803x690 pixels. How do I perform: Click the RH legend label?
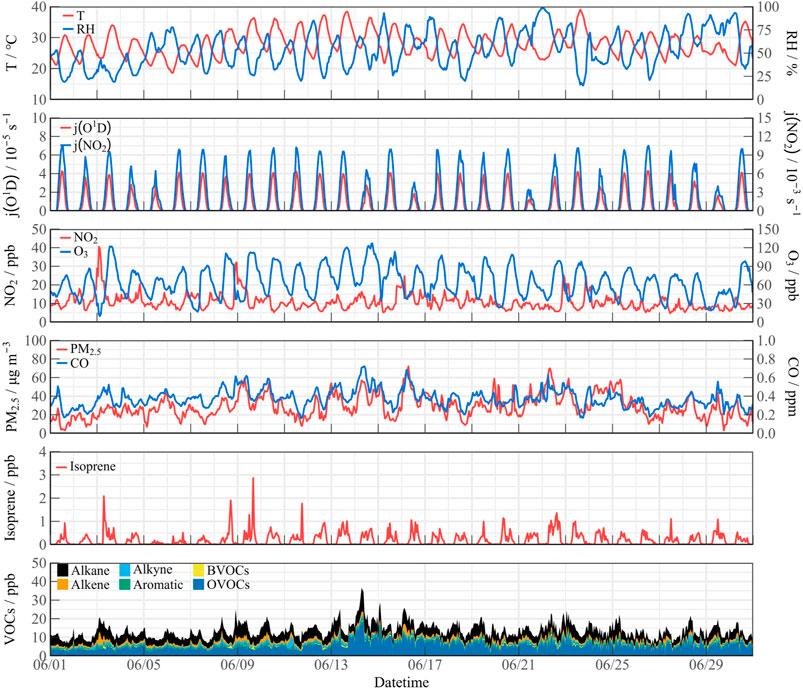86,29
